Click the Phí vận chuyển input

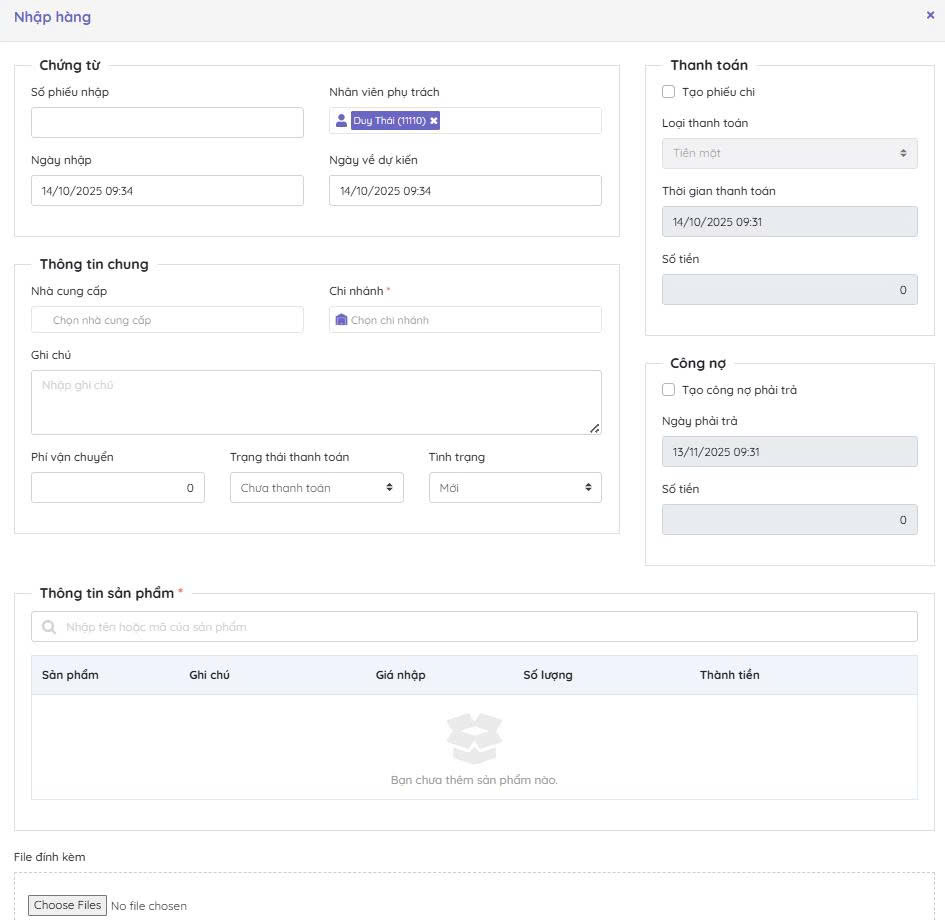pyautogui.click(x=118, y=488)
